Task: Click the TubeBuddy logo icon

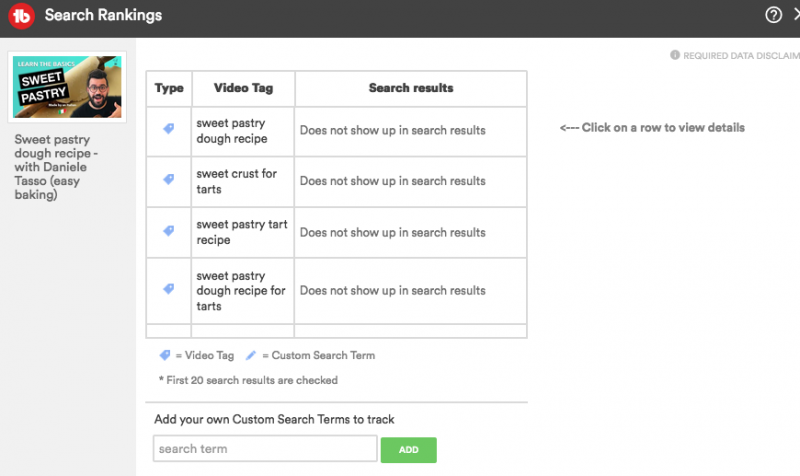Action: [22, 16]
